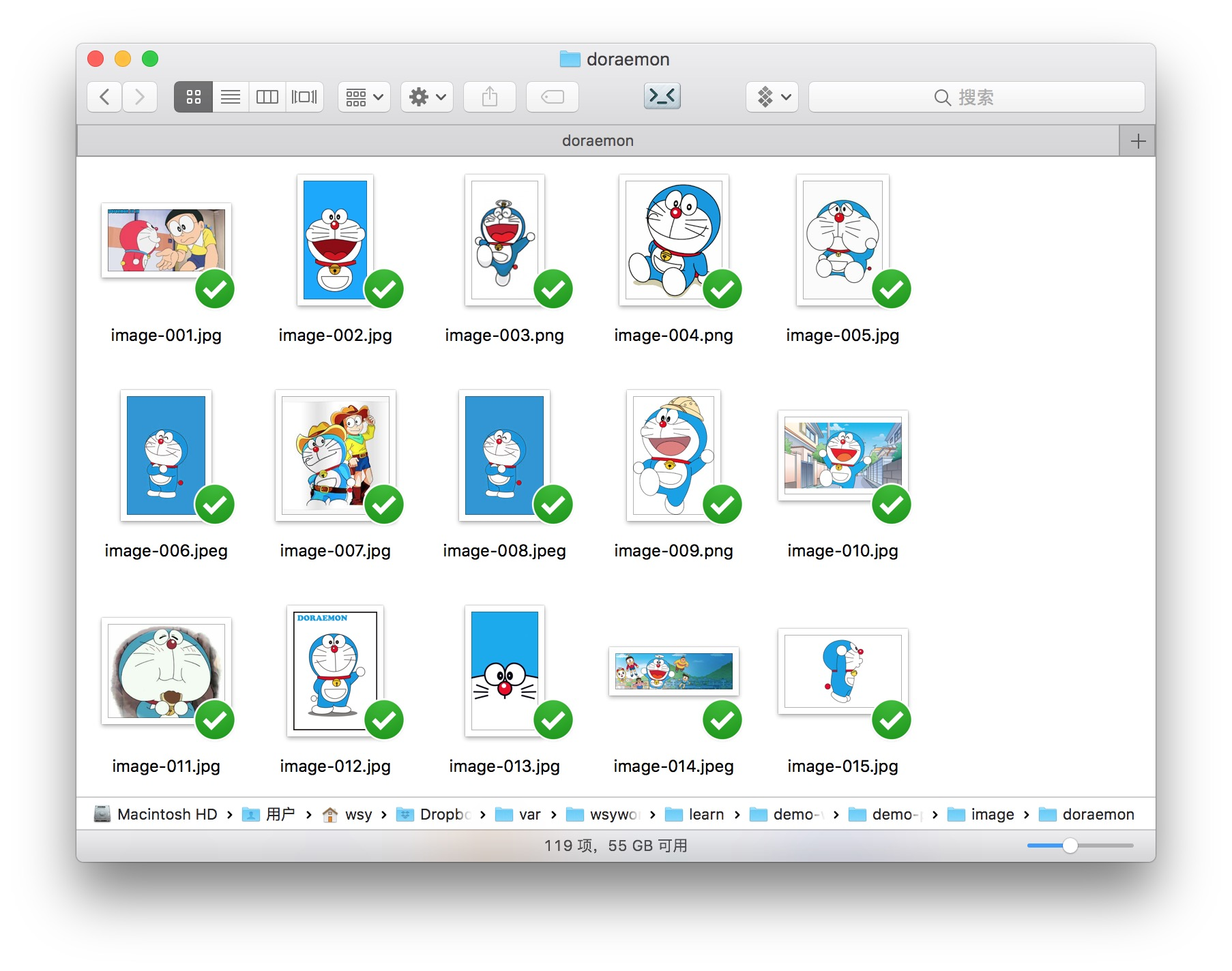Click the var folder in path bar
1232x971 pixels.
[518, 814]
